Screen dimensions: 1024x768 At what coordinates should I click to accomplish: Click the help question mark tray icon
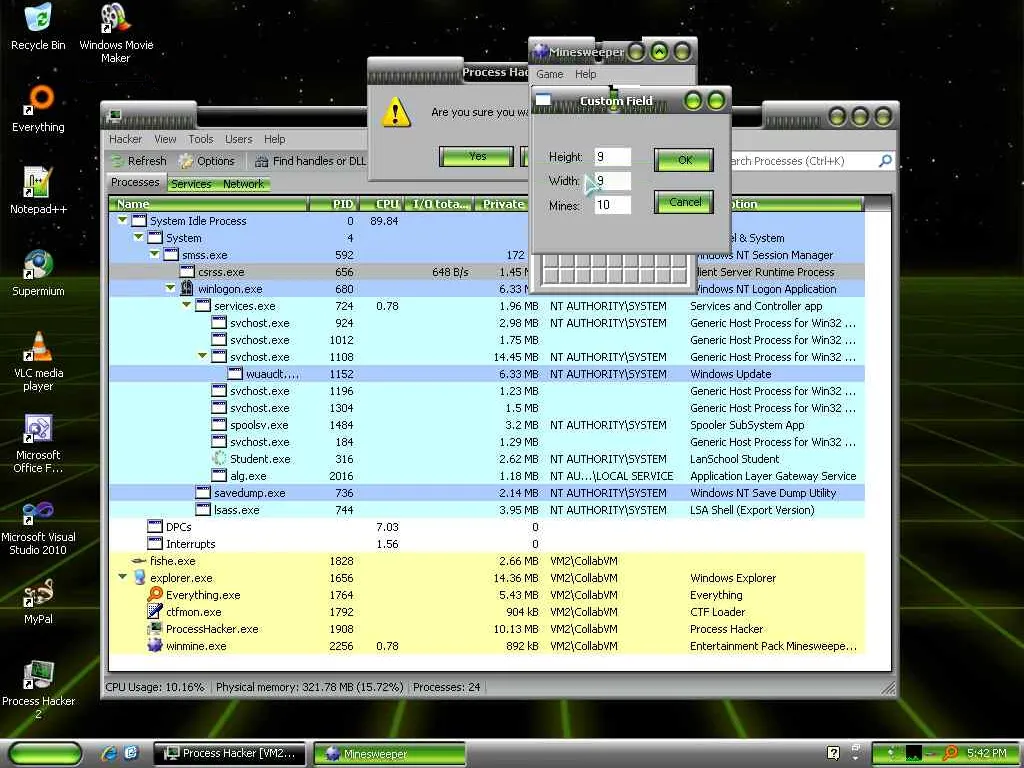pyautogui.click(x=833, y=753)
